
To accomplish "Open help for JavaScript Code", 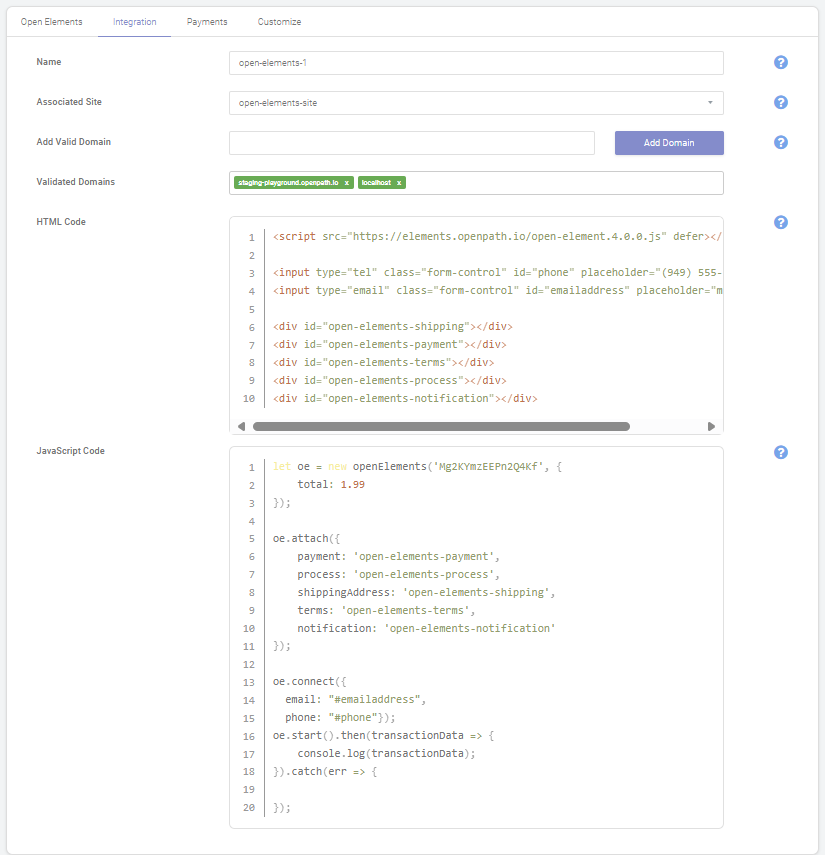I will pyautogui.click(x=780, y=452).
